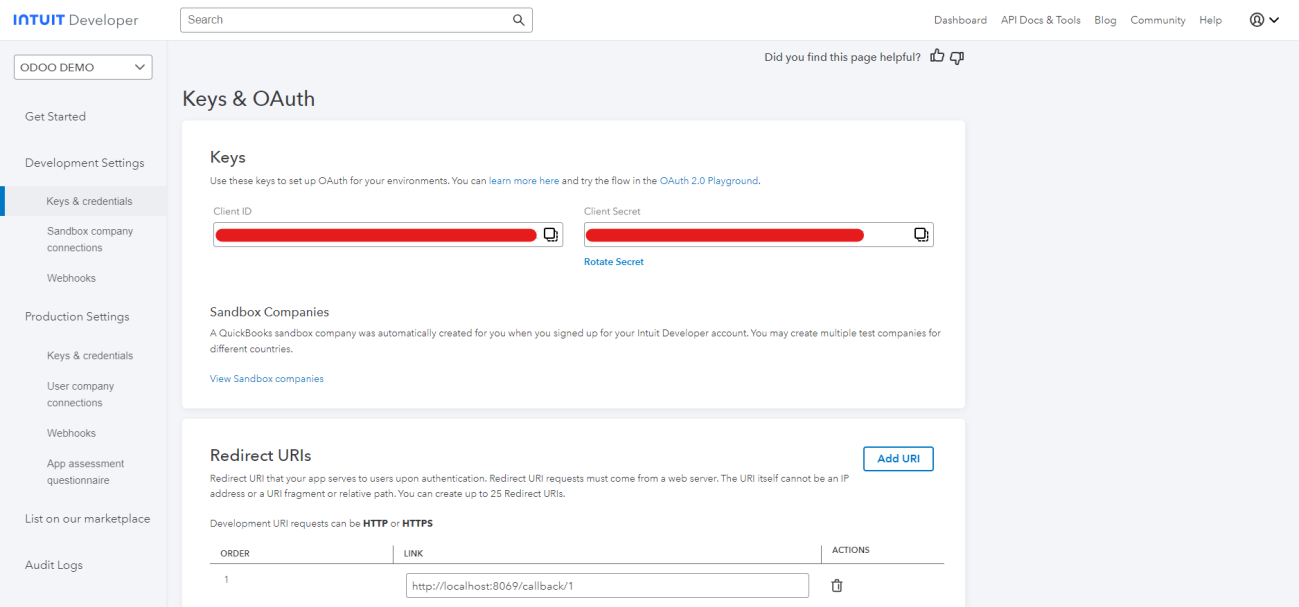Click View Sandbox companies link
1299x607 pixels.
267,379
